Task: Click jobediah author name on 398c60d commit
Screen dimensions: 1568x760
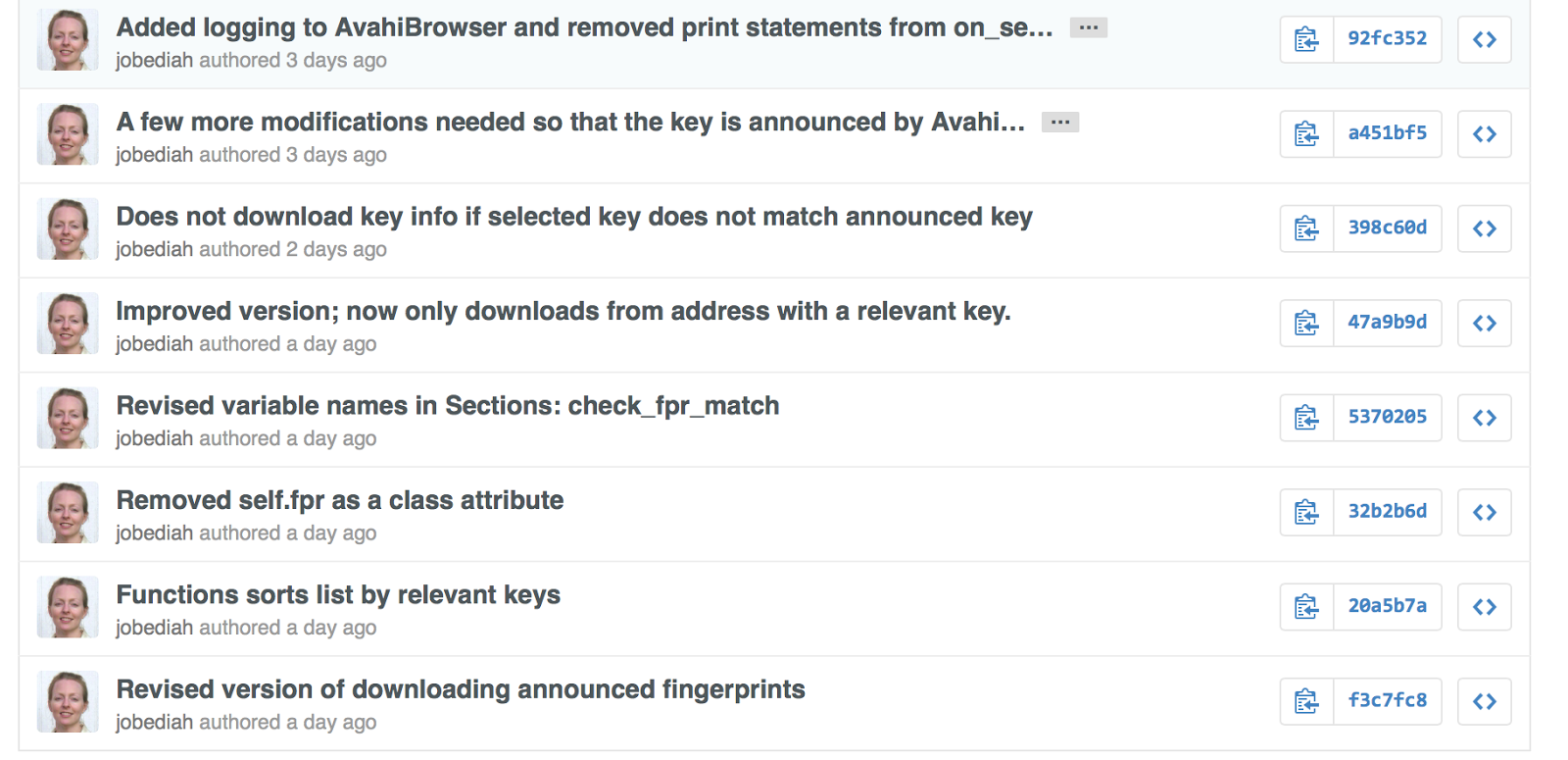Action: pos(154,249)
